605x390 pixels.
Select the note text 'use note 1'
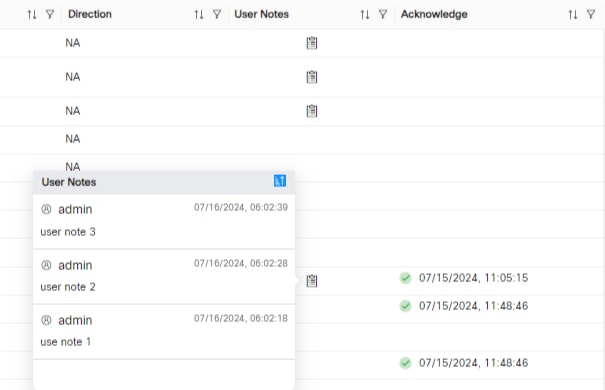tap(66, 342)
